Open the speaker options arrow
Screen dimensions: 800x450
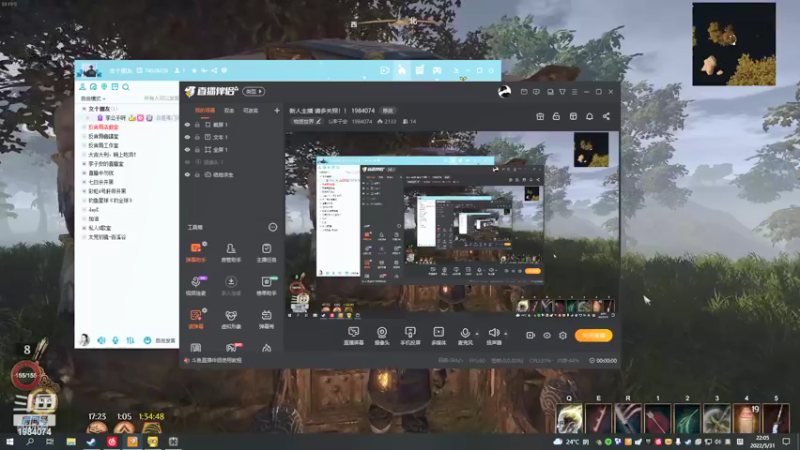pyautogui.click(x=506, y=334)
